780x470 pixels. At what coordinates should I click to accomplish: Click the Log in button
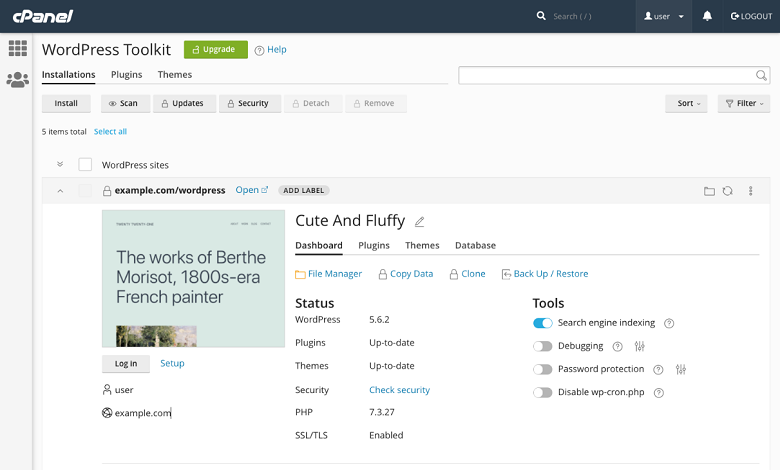126,364
